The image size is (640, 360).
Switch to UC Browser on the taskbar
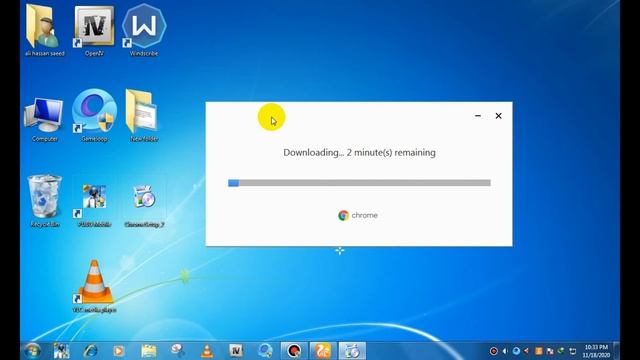(x=323, y=351)
